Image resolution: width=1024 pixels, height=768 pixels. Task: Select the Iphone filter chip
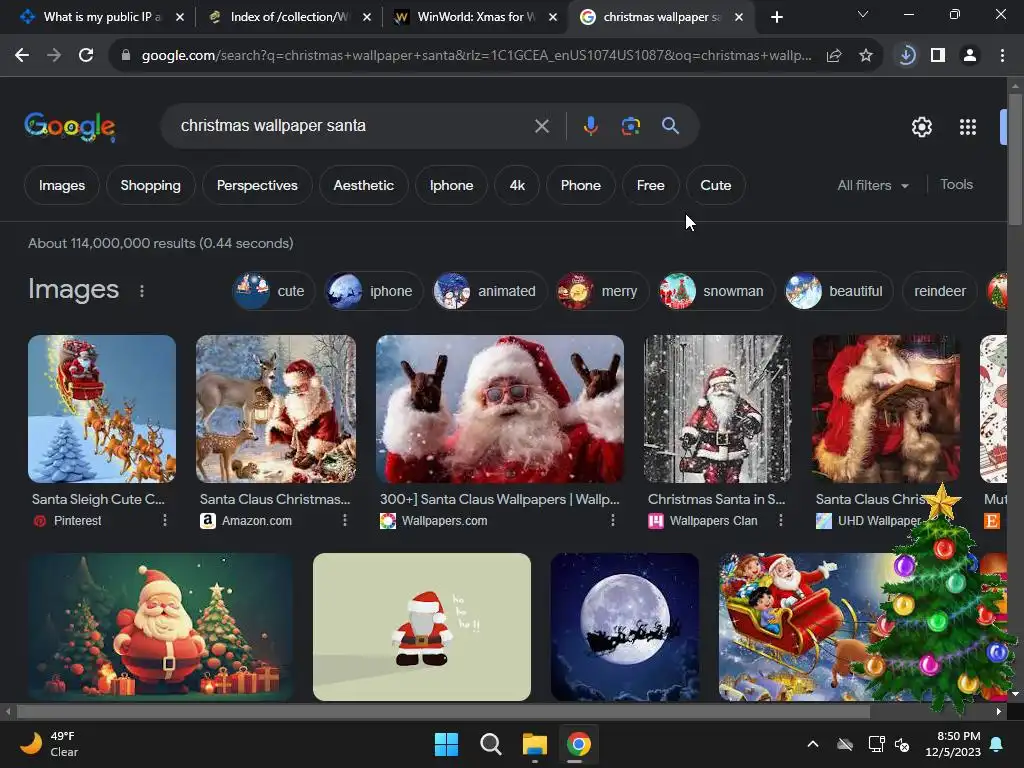pyautogui.click(x=451, y=185)
